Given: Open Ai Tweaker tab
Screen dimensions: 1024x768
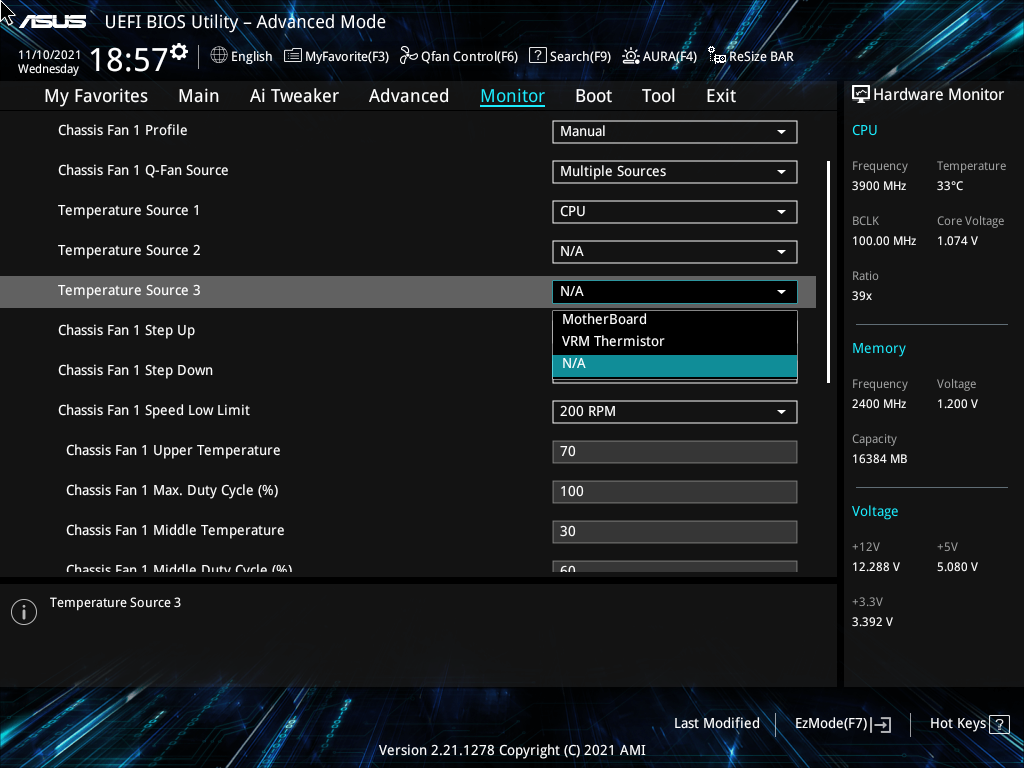Looking at the screenshot, I should tap(294, 96).
